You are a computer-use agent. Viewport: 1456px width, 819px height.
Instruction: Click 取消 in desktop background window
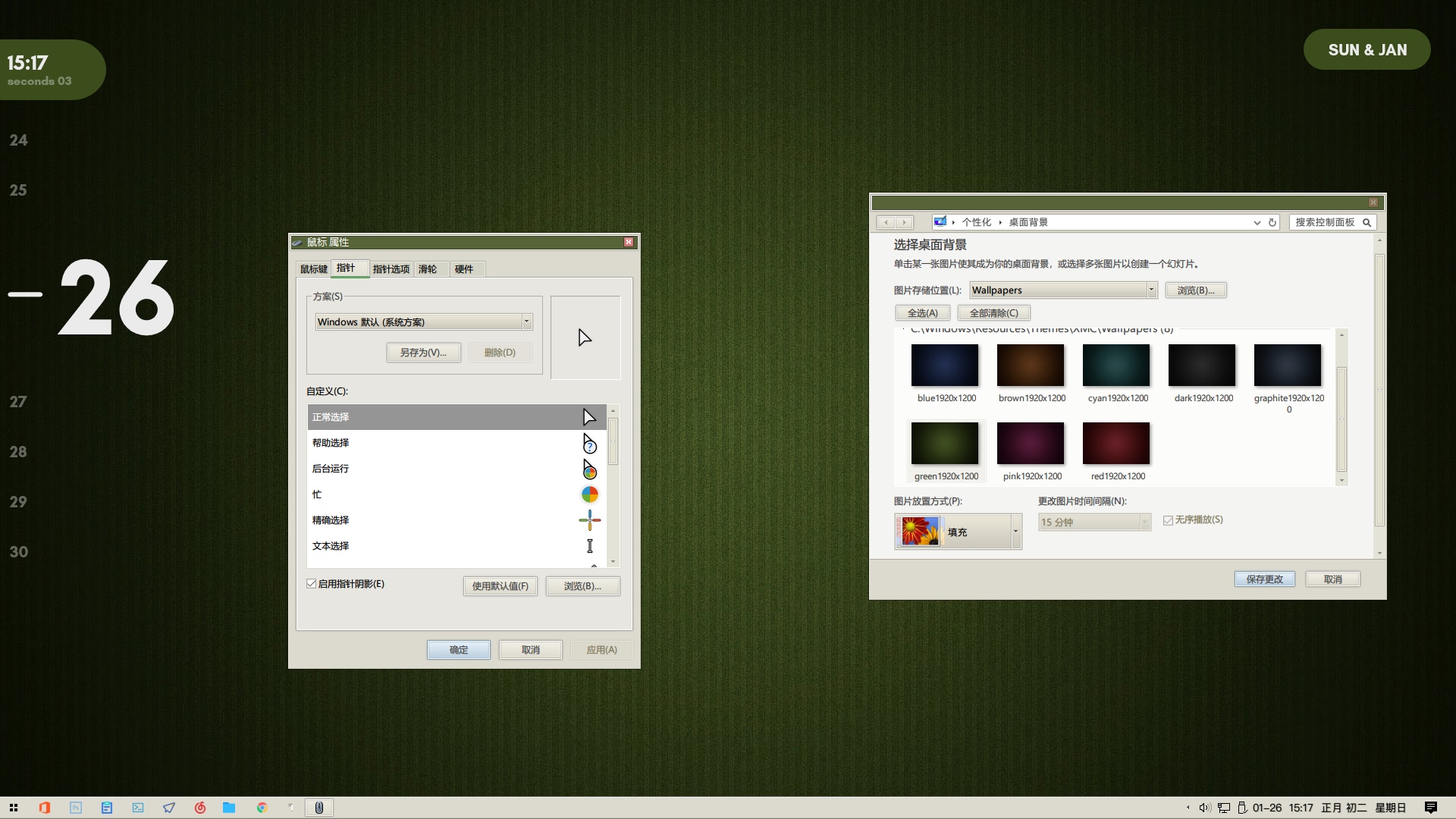point(1333,579)
